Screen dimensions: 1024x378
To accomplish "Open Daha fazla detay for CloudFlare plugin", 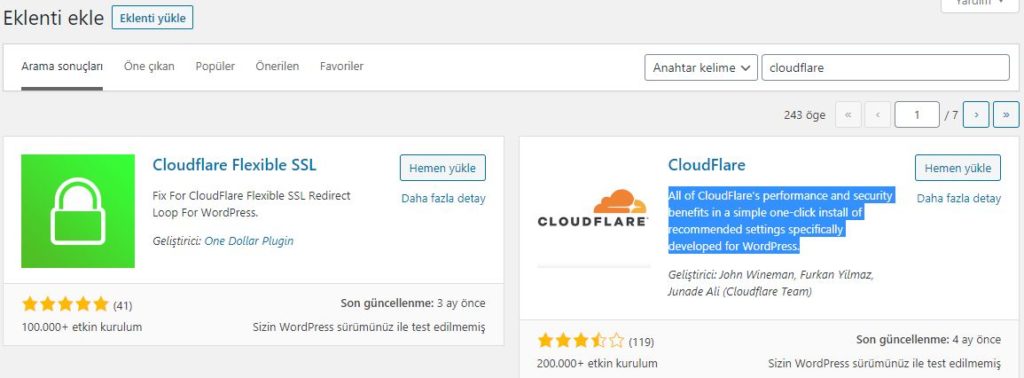I will (x=959, y=198).
